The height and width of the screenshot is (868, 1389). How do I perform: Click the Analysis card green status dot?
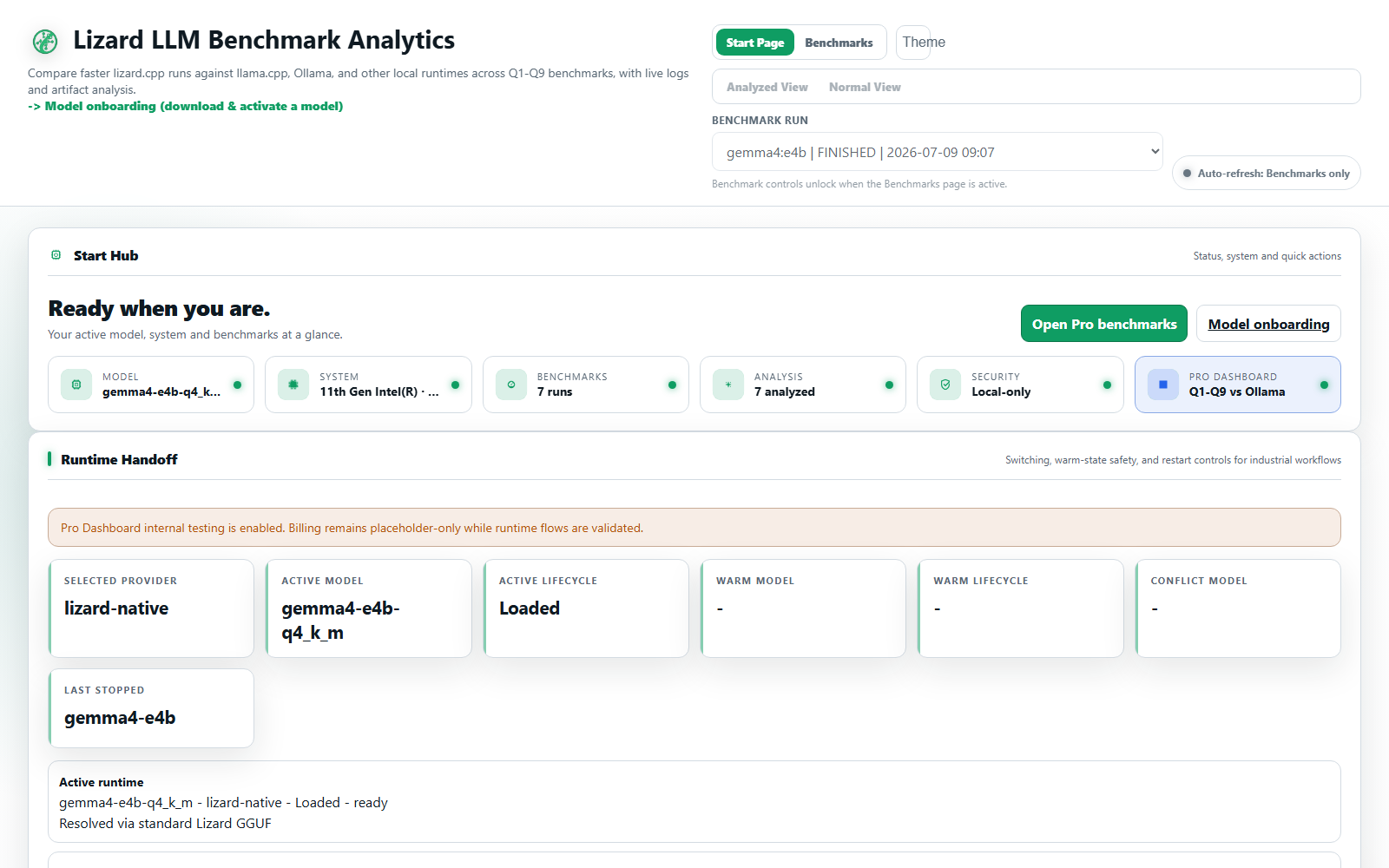click(x=889, y=385)
